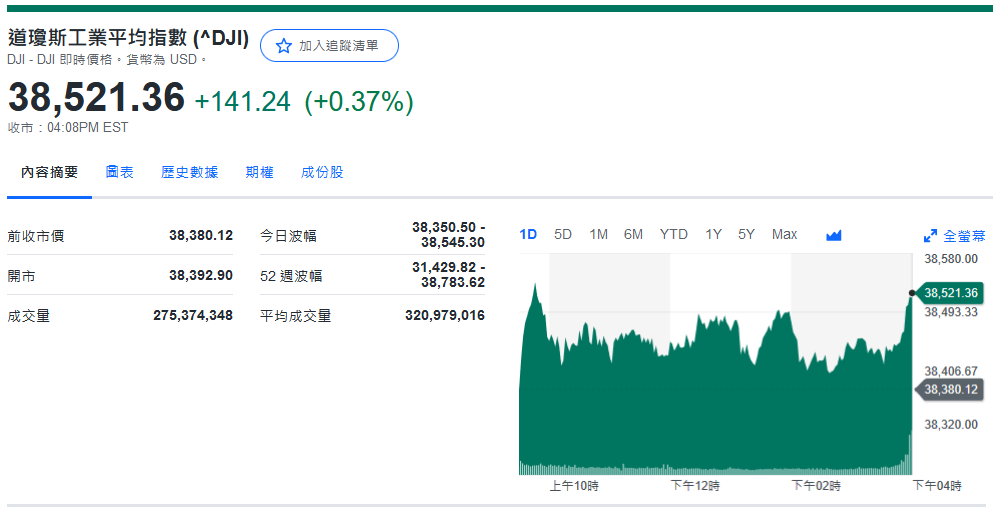Viewport: 993px width, 513px height.
Task: Select the 期權 tab
Action: [x=259, y=172]
